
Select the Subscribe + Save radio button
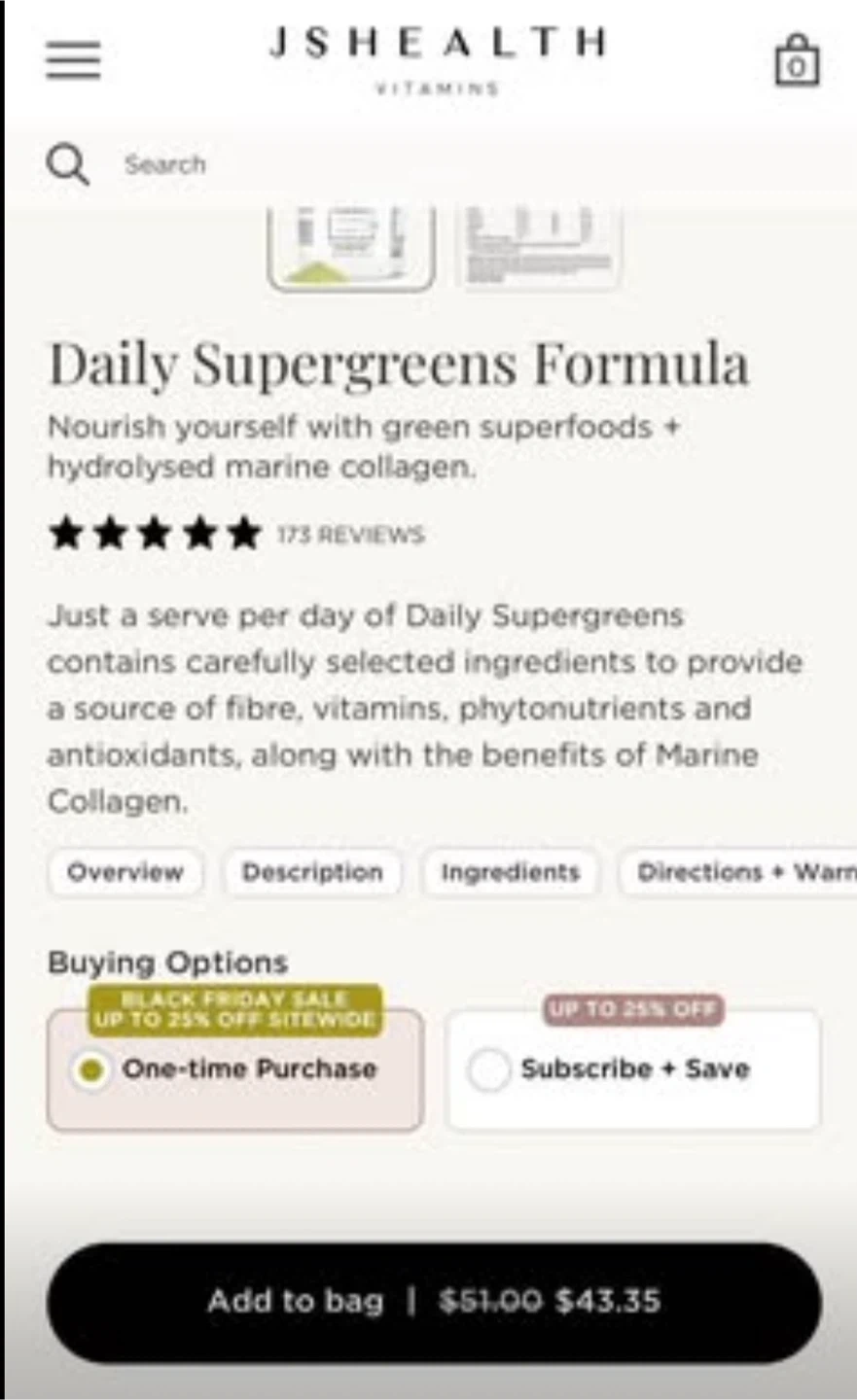coord(488,1069)
